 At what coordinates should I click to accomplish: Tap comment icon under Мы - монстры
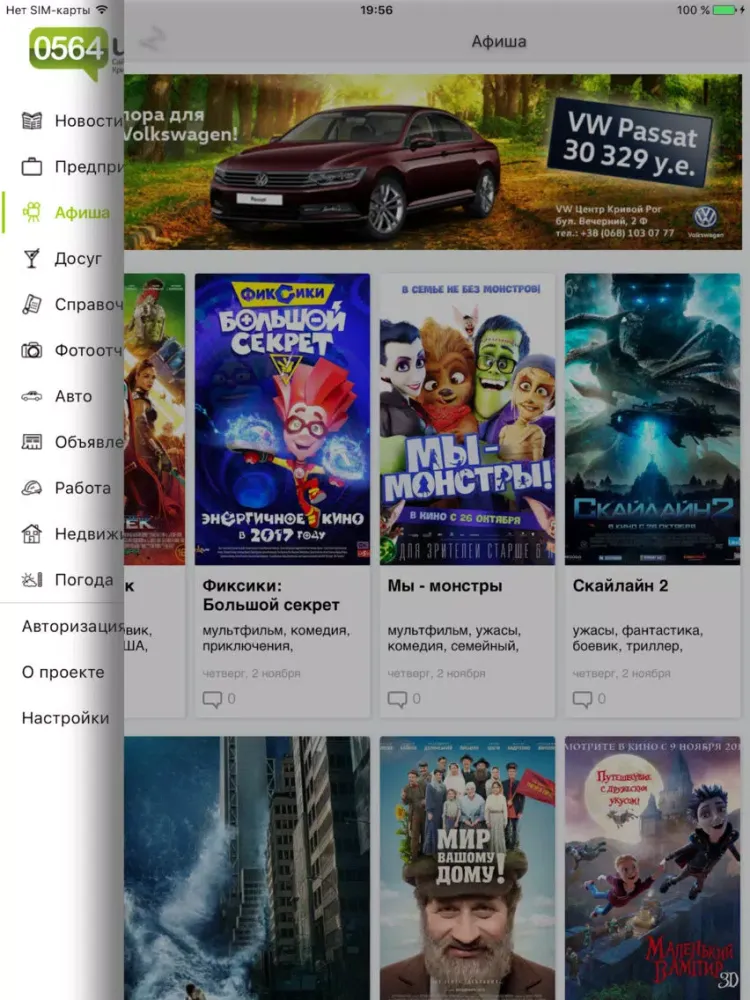point(397,699)
